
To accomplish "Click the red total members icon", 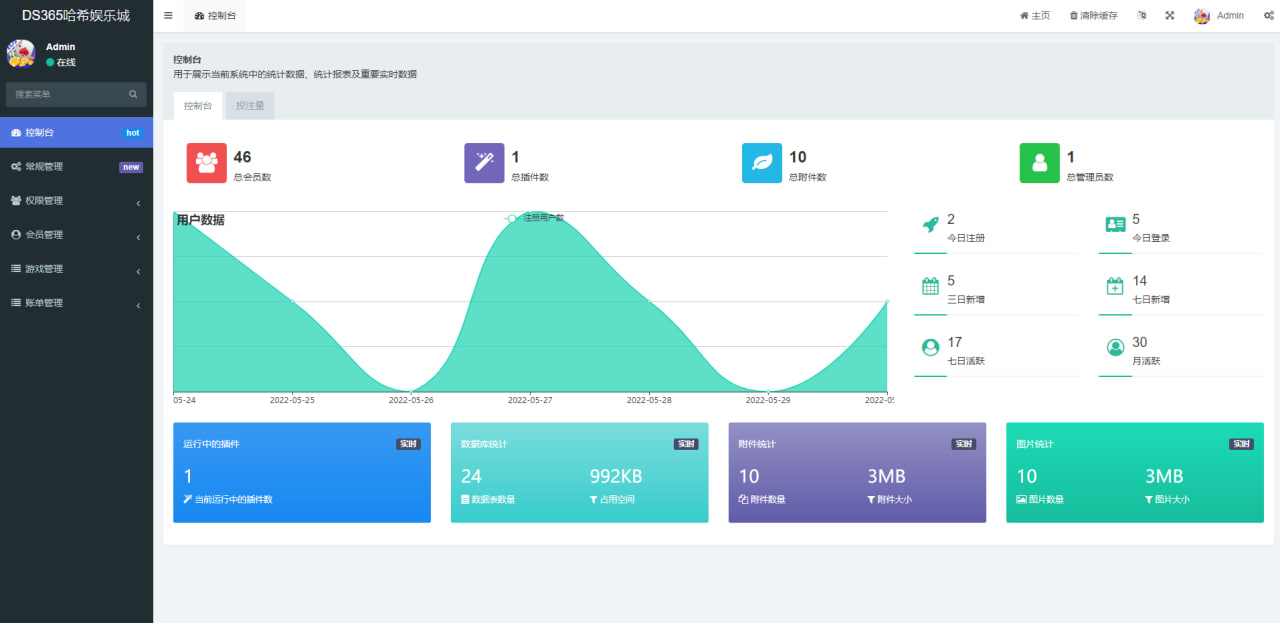I will click(x=207, y=163).
